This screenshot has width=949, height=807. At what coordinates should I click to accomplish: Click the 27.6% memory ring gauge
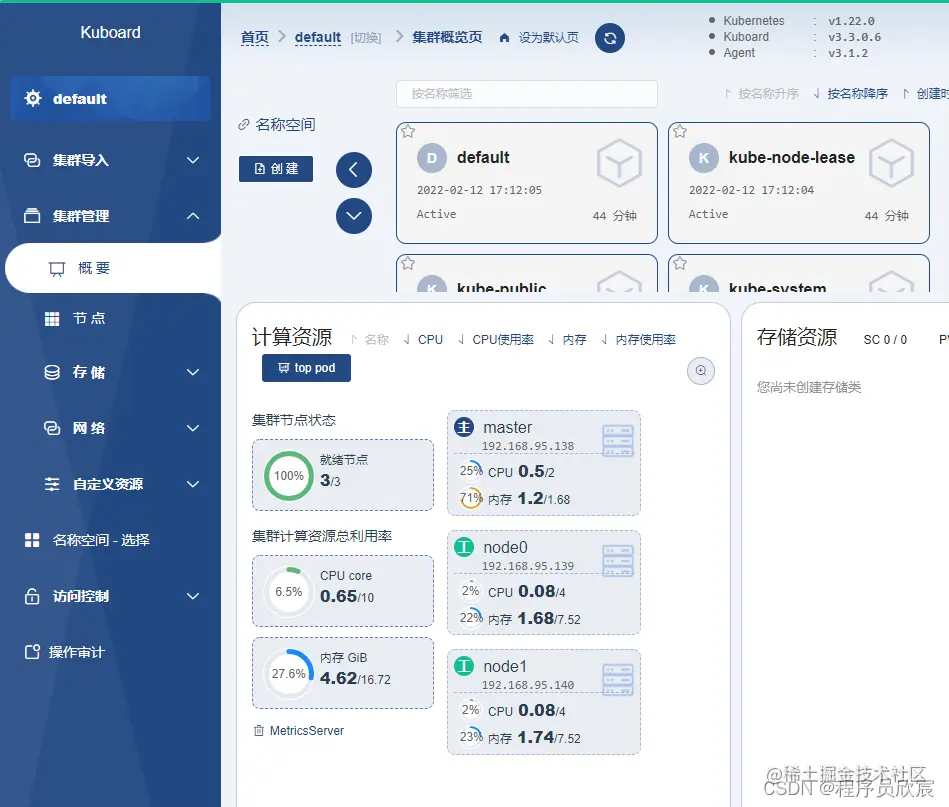click(x=289, y=674)
